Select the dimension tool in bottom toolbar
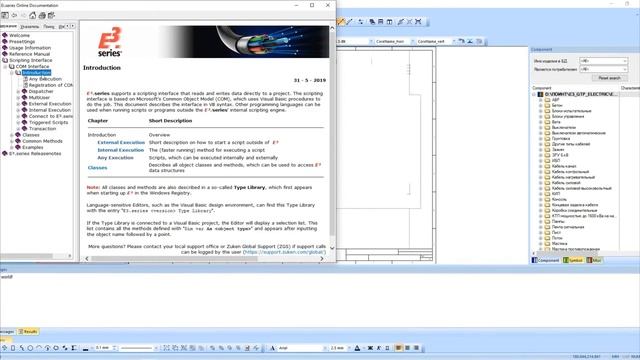 pyautogui.click(x=73, y=348)
